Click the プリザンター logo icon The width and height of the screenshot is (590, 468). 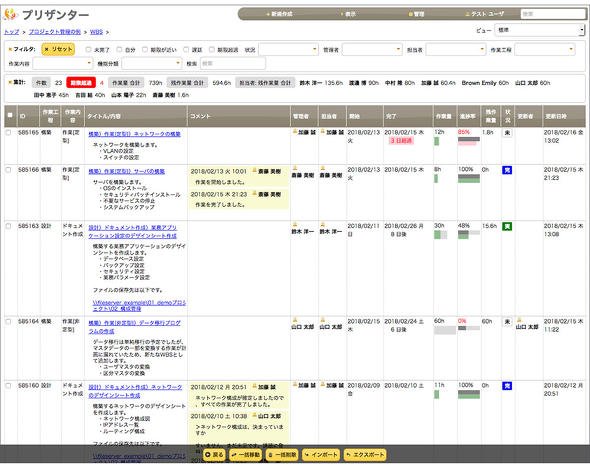click(x=10, y=14)
